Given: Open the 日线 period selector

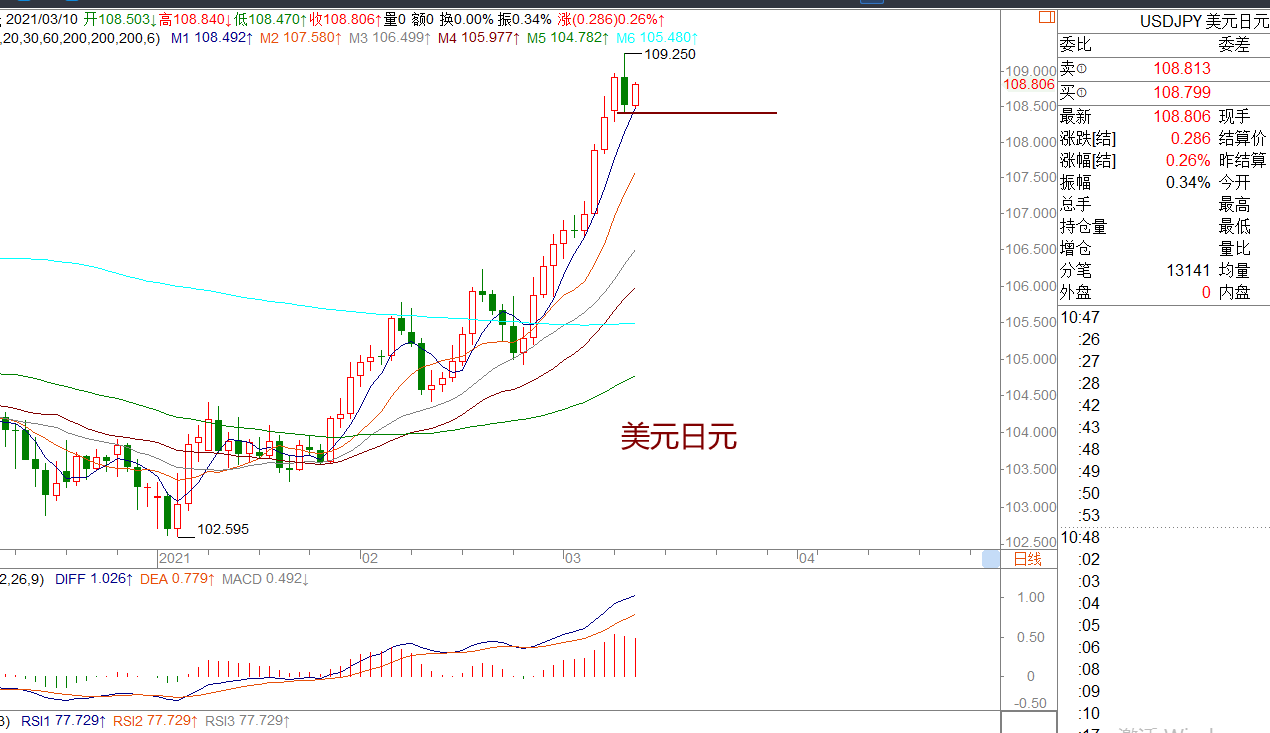Looking at the screenshot, I should tap(1028, 559).
